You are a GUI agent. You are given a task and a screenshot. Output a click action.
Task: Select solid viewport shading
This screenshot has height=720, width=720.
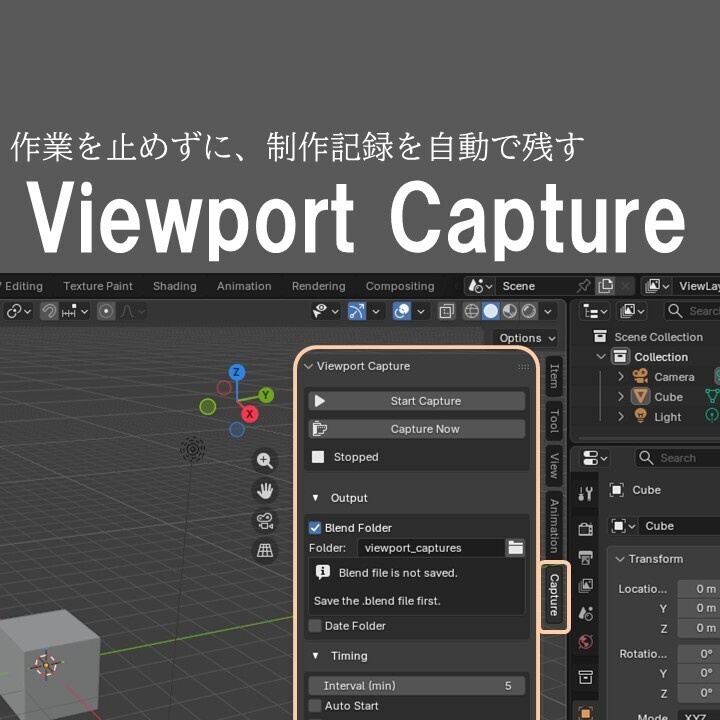pos(490,311)
